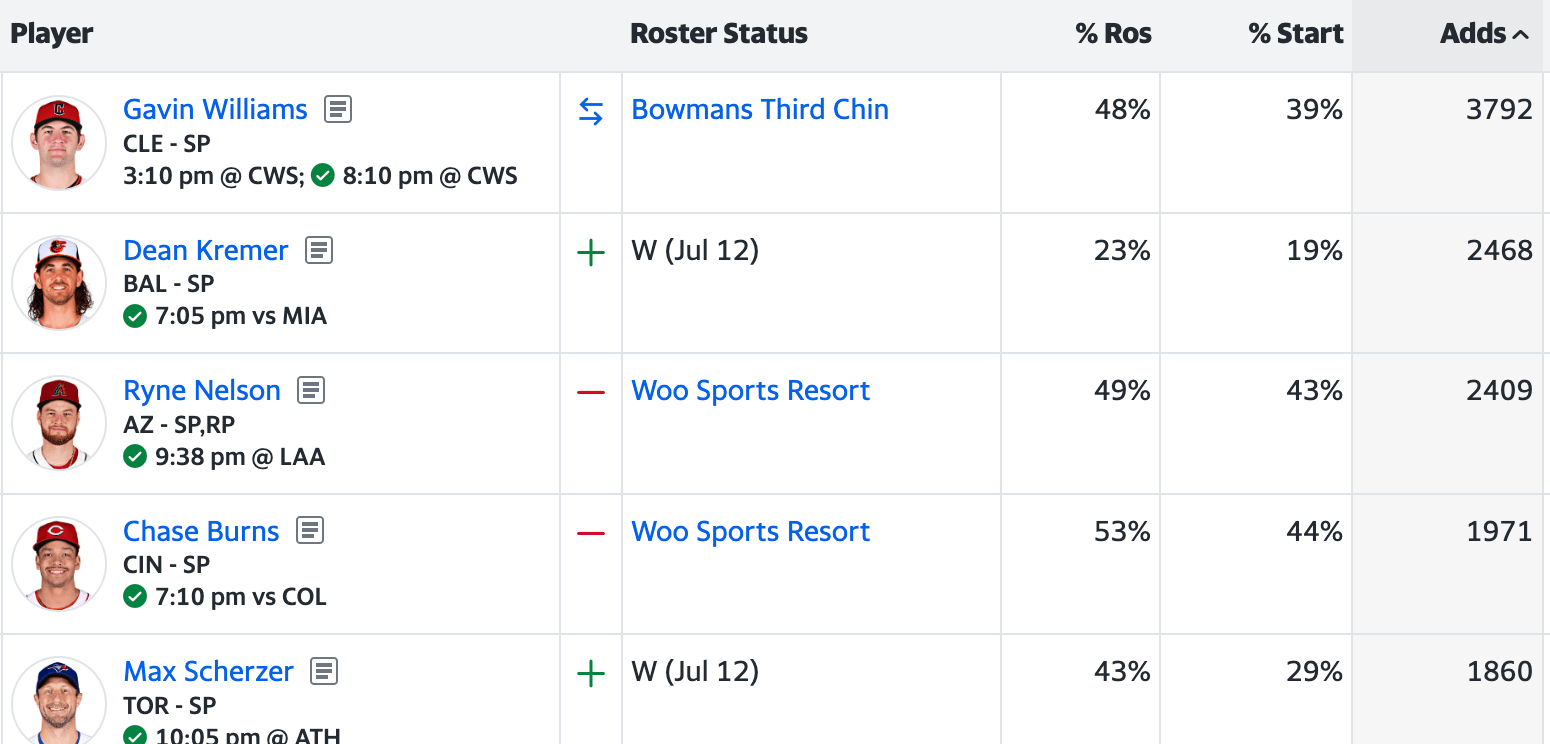1550x744 pixels.
Task: Click trade arrows icon for Gavin Williams
Action: 591,113
